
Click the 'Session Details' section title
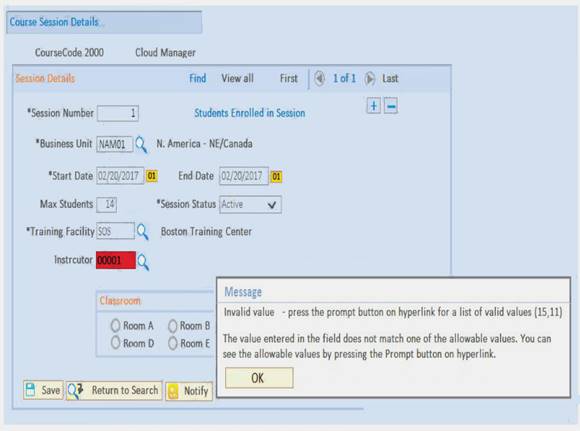[45, 78]
